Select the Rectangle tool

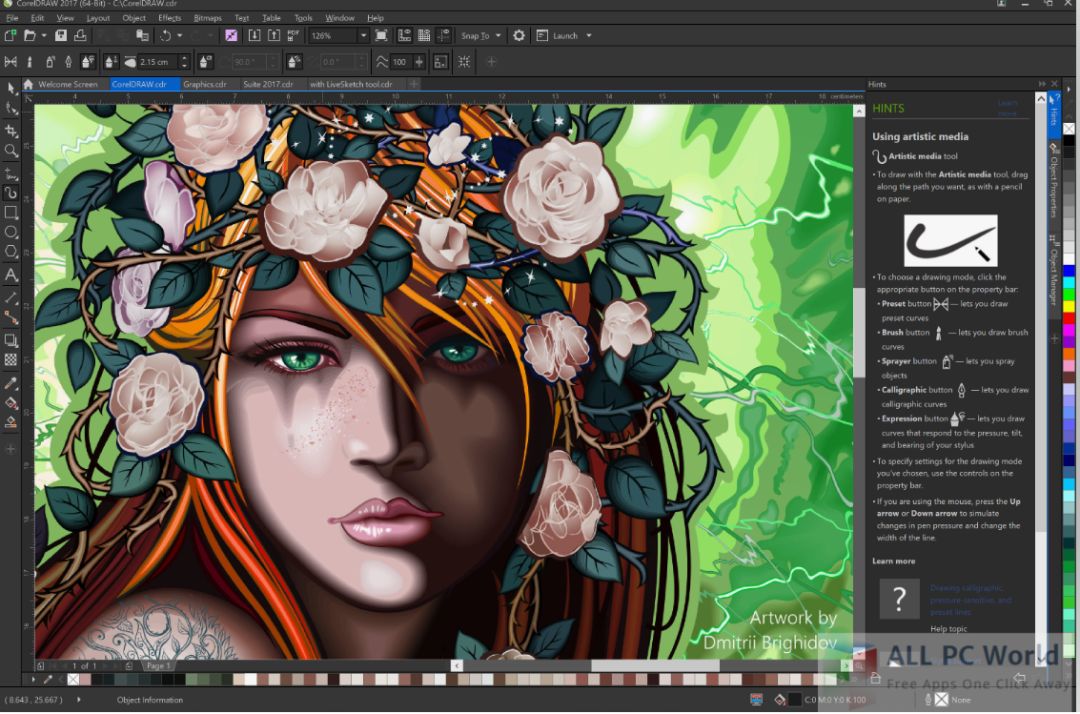coord(11,213)
